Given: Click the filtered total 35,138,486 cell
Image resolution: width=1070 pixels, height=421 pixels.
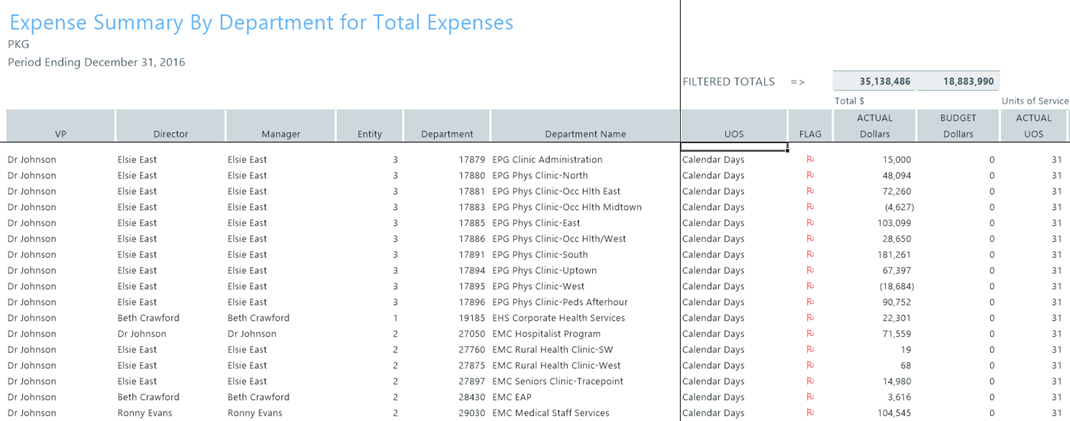Looking at the screenshot, I should pyautogui.click(x=874, y=82).
